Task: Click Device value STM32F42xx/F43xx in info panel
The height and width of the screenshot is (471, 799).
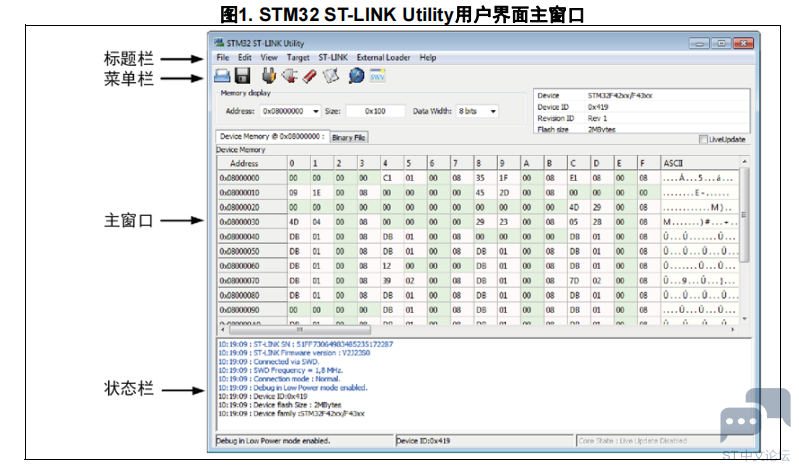Action: (x=620, y=95)
